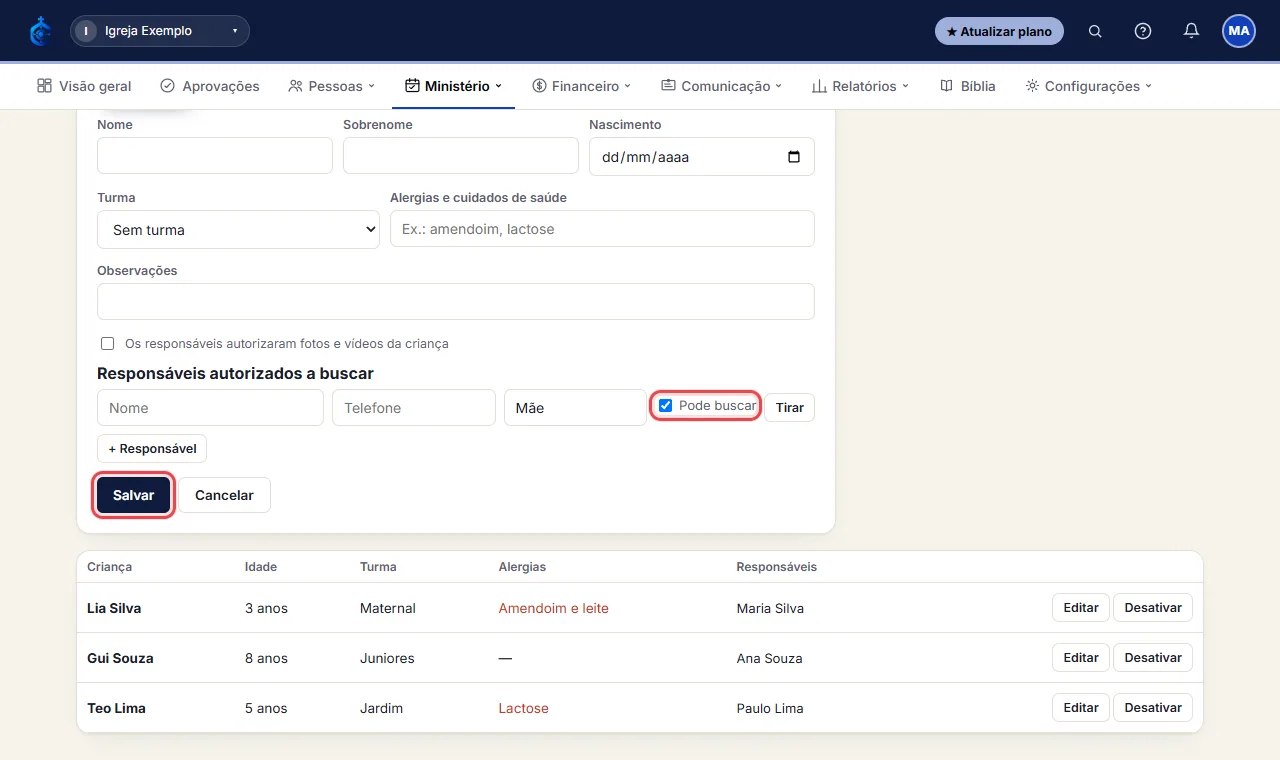
Task: Expand the Igreja Exemplo church selector
Action: 160,31
